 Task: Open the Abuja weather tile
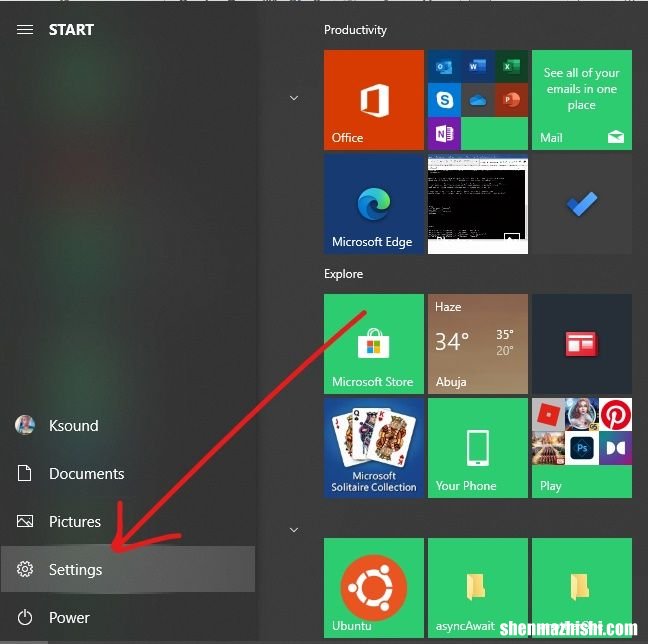(477, 344)
